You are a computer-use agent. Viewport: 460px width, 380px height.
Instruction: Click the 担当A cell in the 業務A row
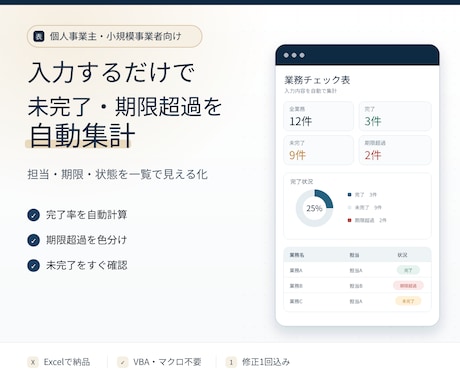356,270
